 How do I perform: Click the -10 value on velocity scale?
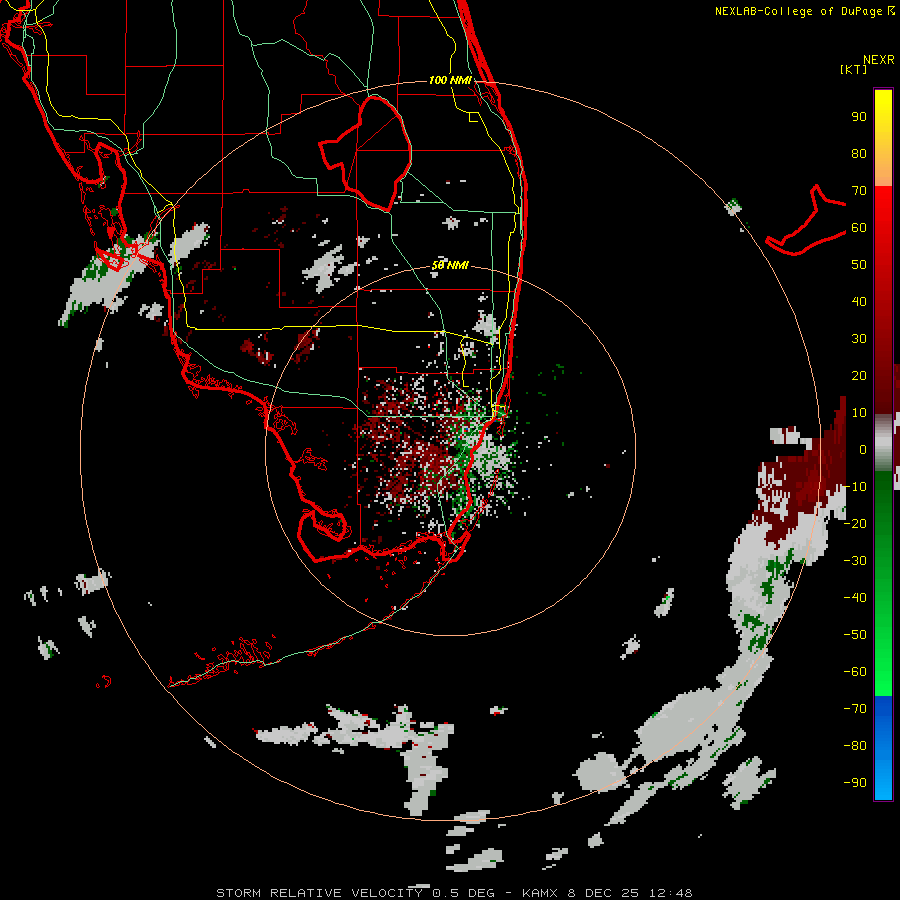[855, 487]
